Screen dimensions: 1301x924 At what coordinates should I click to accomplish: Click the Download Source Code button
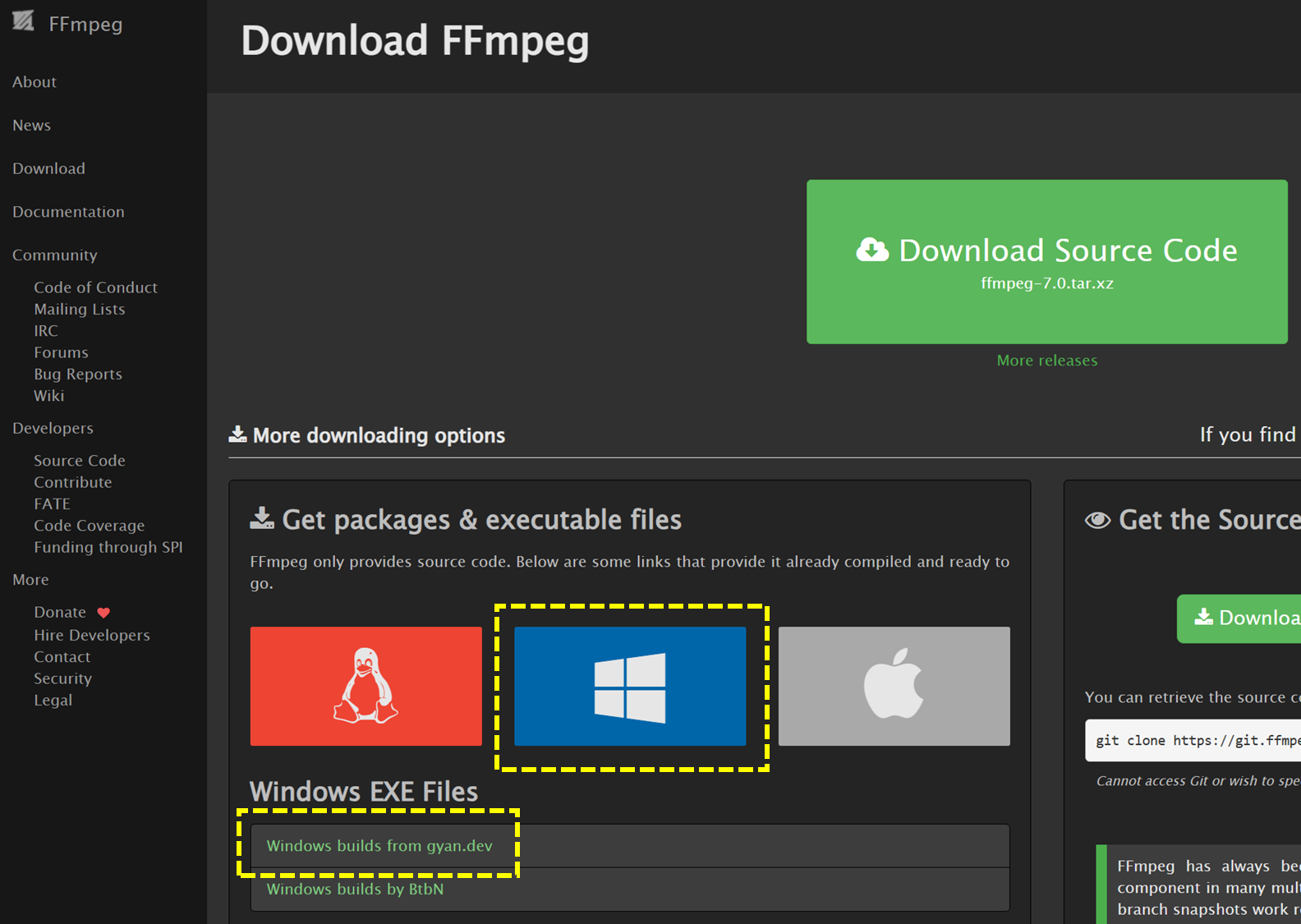click(1046, 261)
